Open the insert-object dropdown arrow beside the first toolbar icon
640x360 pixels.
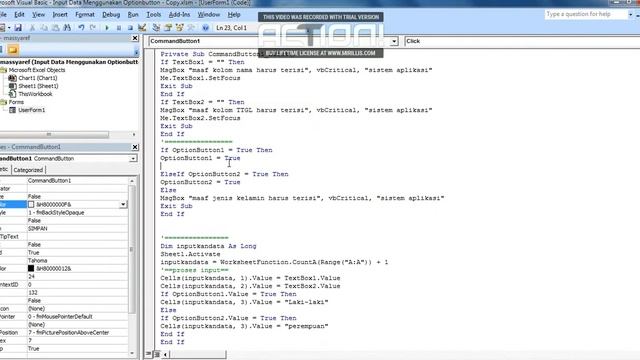point(9,28)
